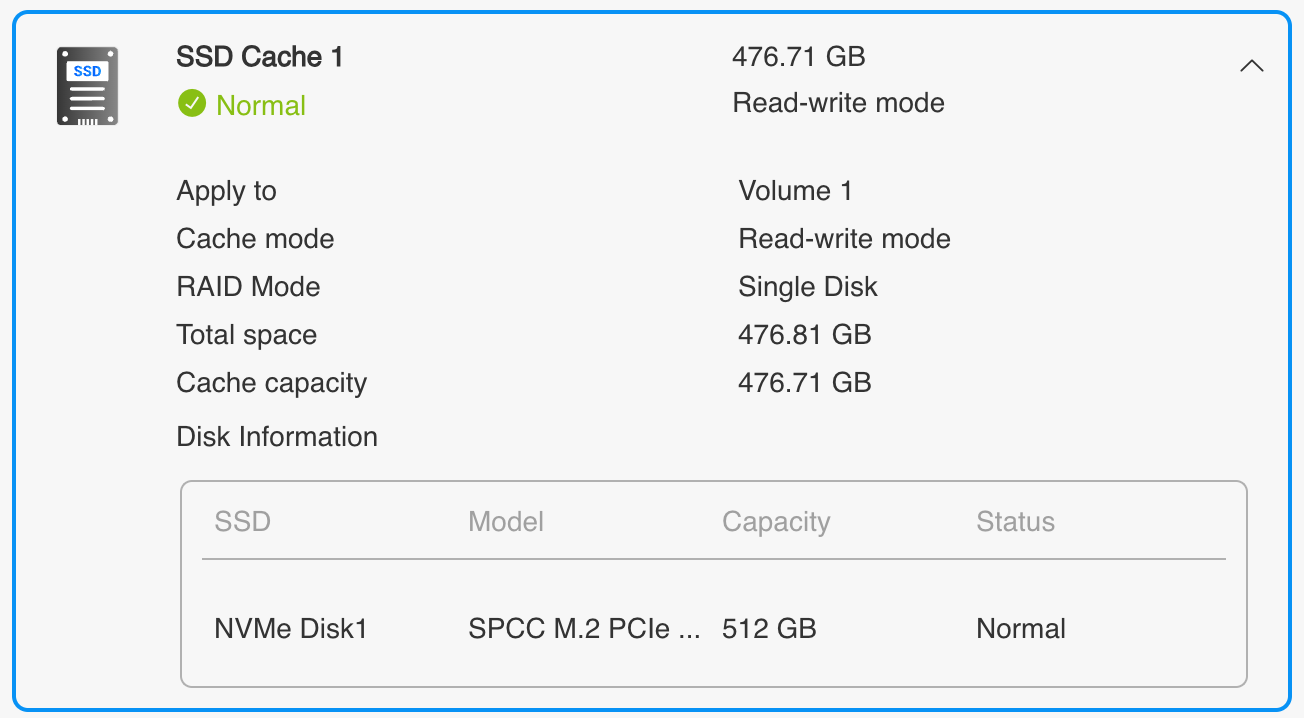Click the SSD drive icon
The width and height of the screenshot is (1304, 718).
coord(87,86)
